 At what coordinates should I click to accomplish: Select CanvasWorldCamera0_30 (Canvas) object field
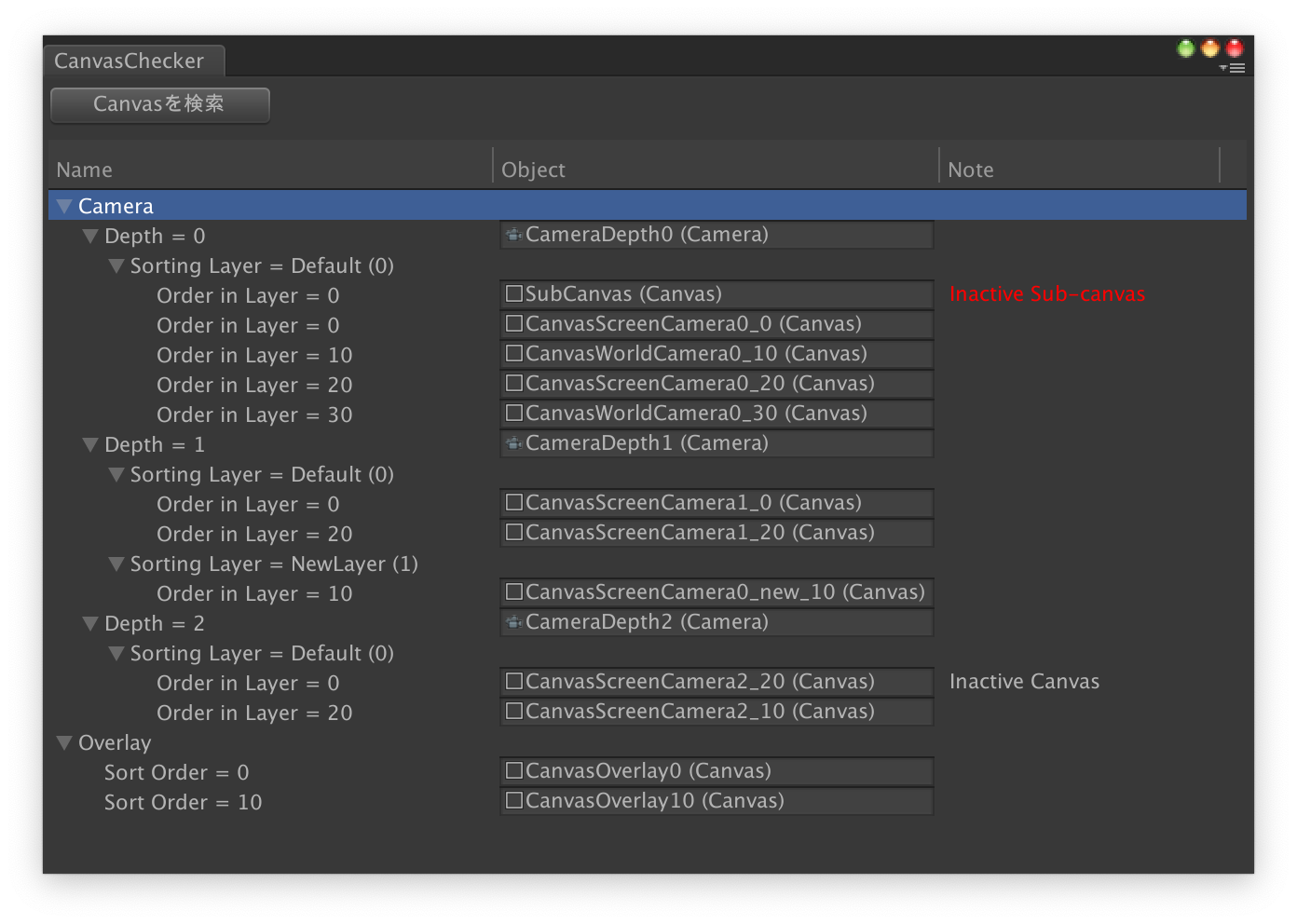[x=717, y=414]
